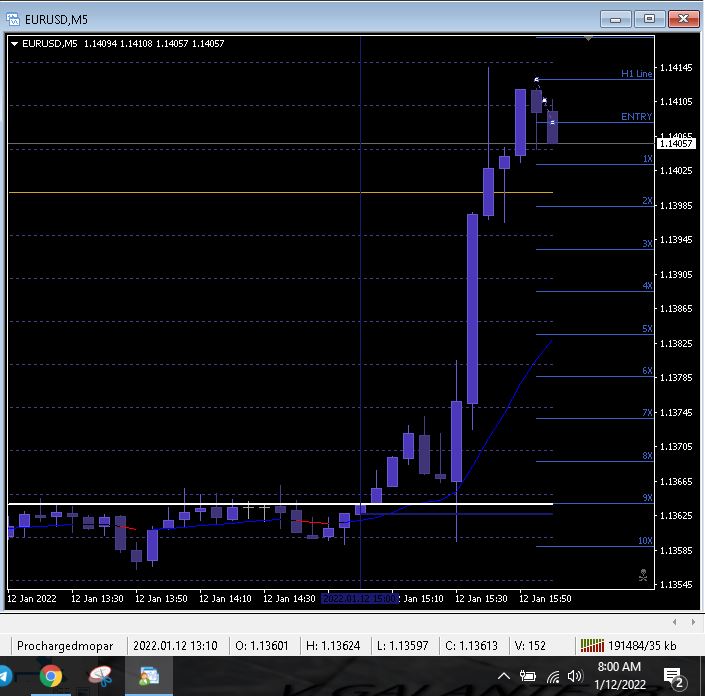Click the 5X level label
The height and width of the screenshot is (696, 705).
[x=647, y=329]
